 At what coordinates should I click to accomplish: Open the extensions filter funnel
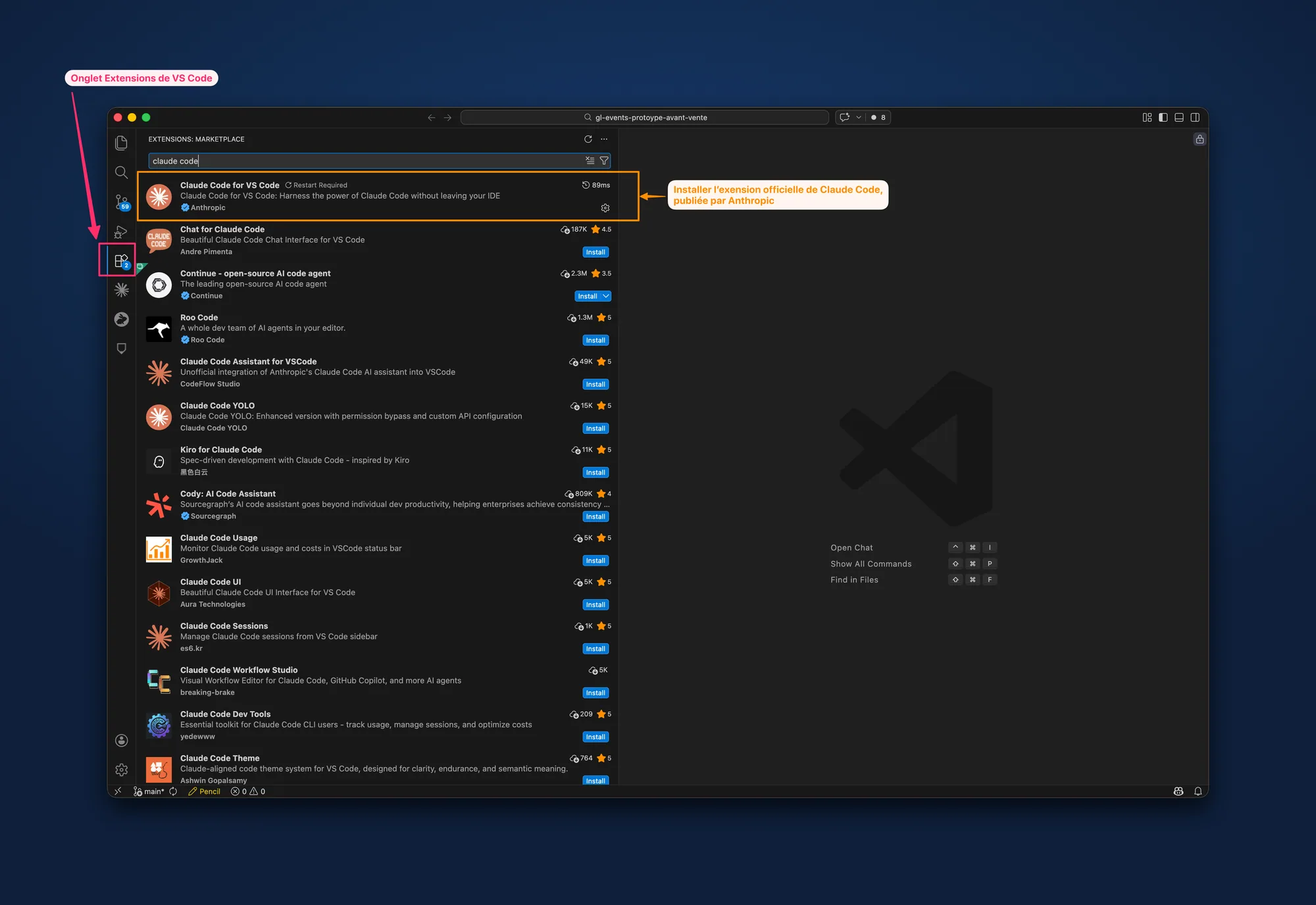(x=604, y=160)
